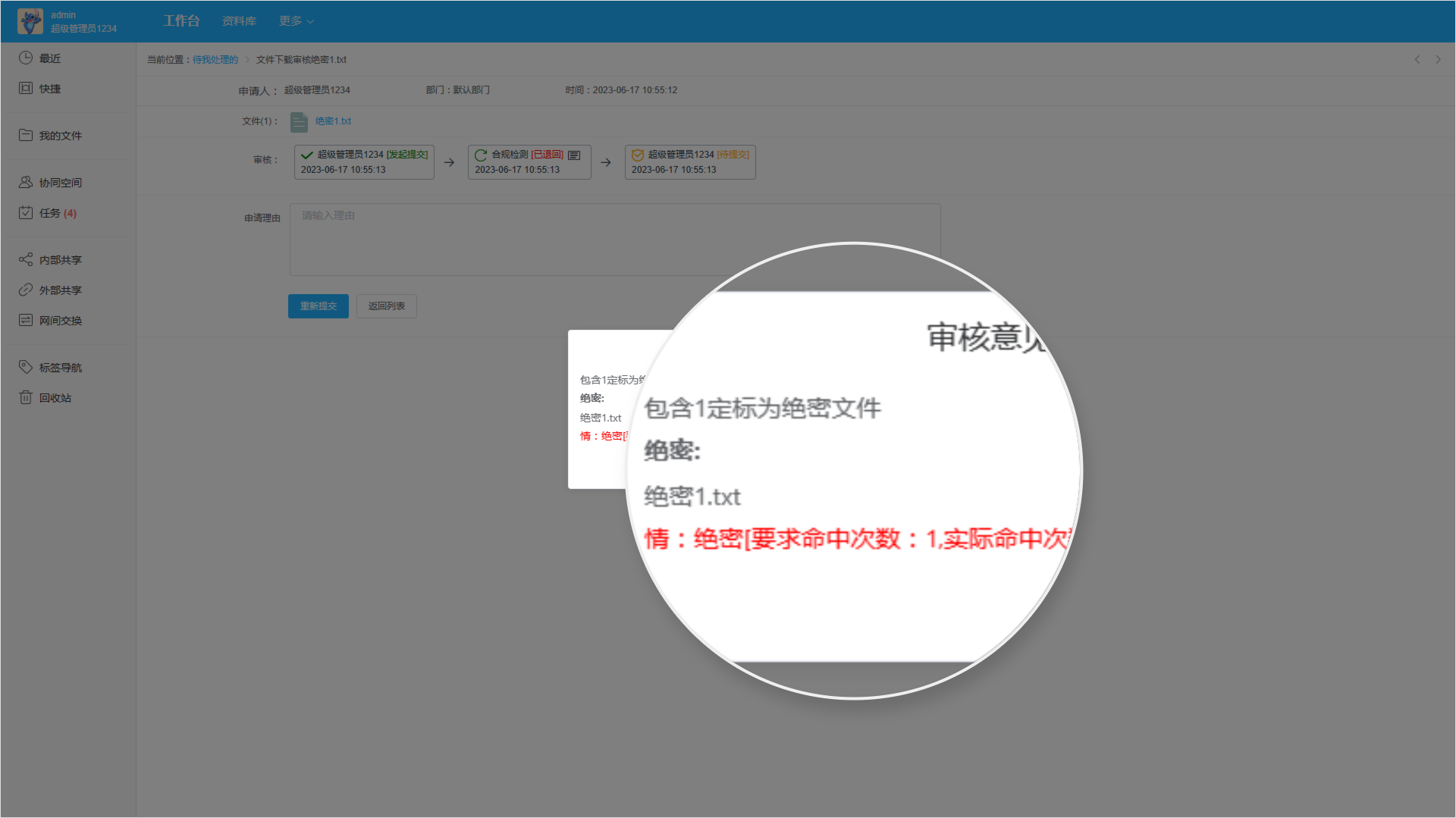
Task: Open the 外部共享 external sharing panel
Action: pos(61,290)
